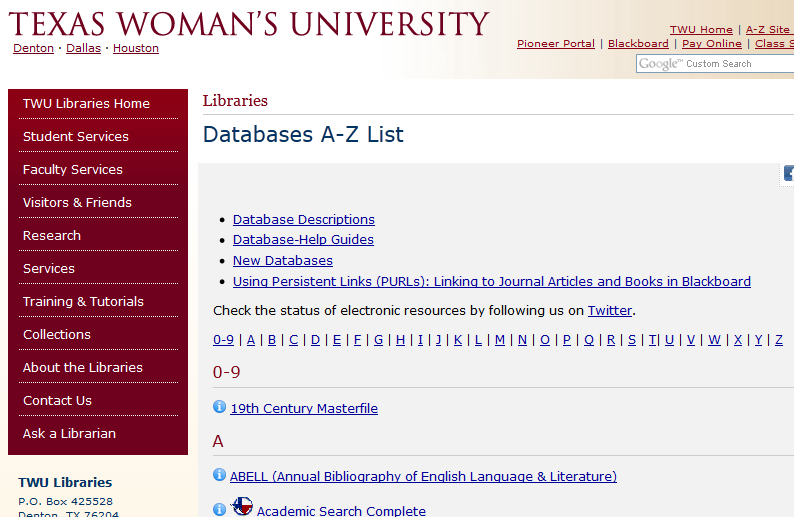Image resolution: width=794 pixels, height=517 pixels.
Task: Jump to letter C in index
Action: tap(293, 340)
